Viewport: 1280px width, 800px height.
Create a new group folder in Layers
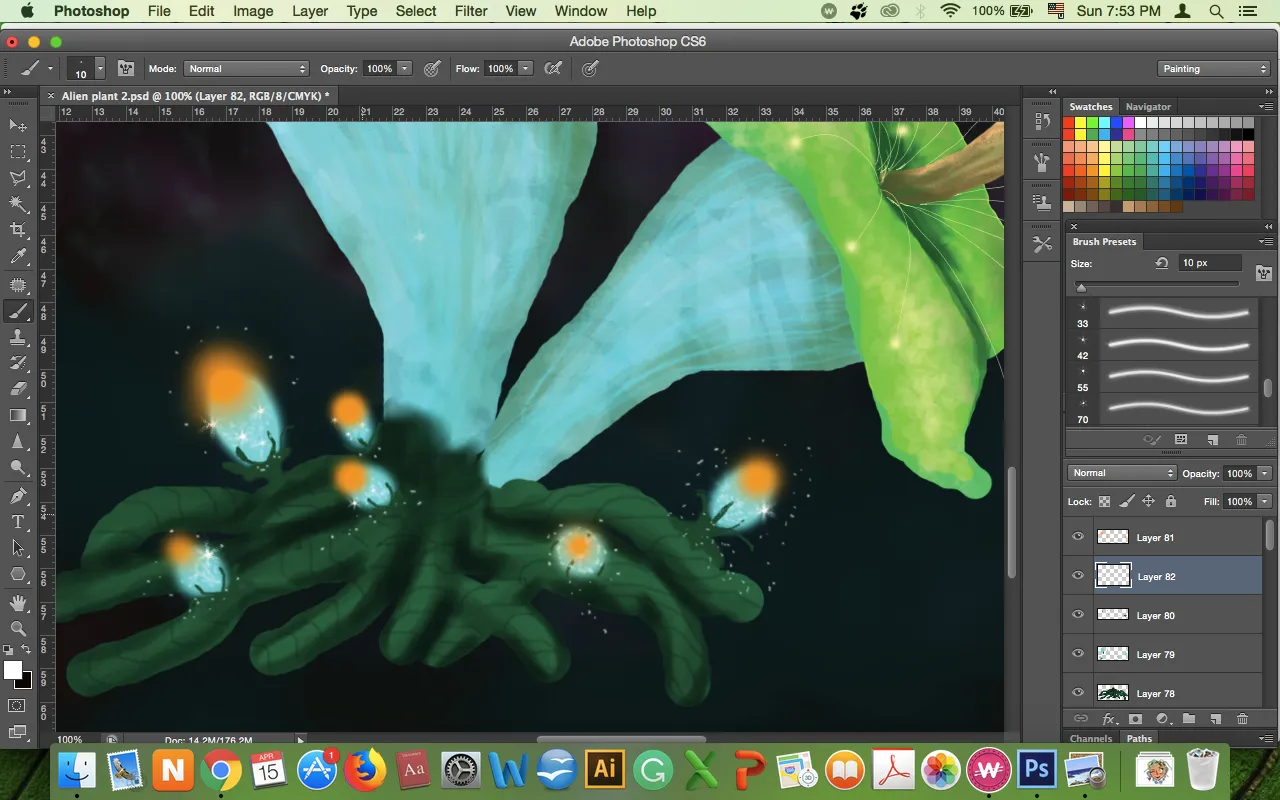click(1189, 719)
